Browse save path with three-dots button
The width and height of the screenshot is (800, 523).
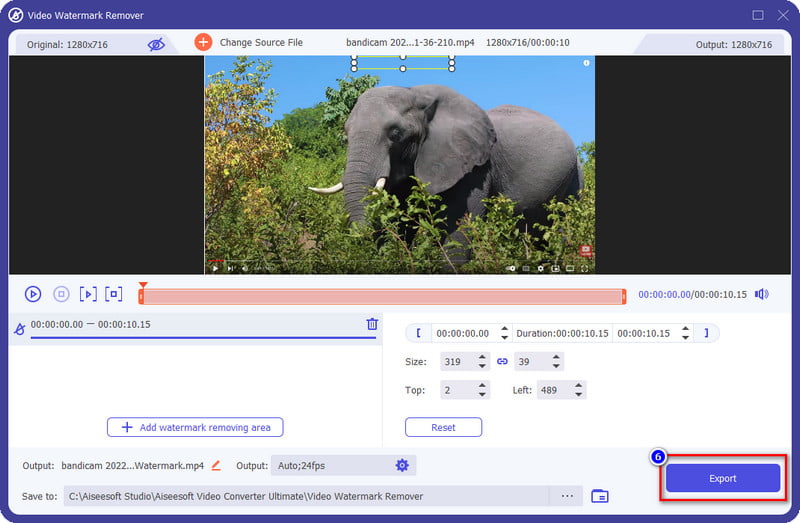(x=566, y=496)
